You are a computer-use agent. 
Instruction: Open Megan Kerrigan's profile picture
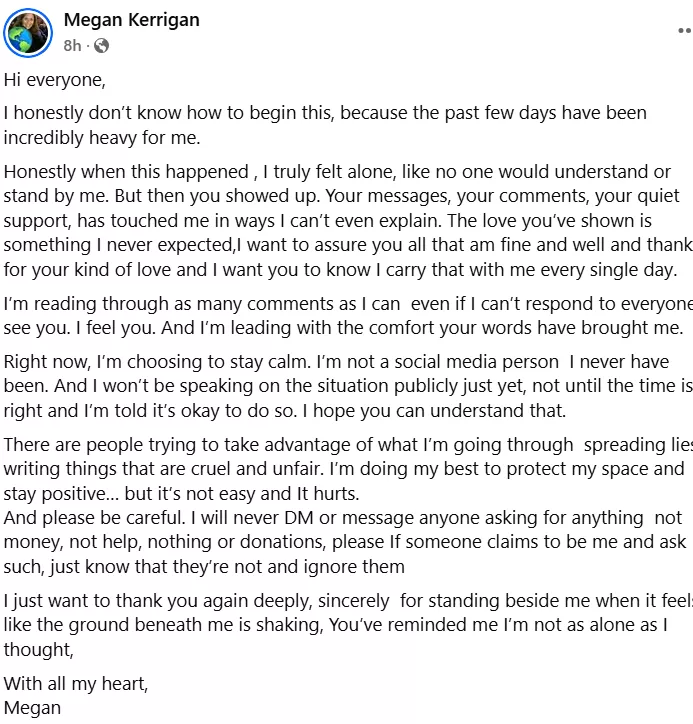tap(28, 33)
